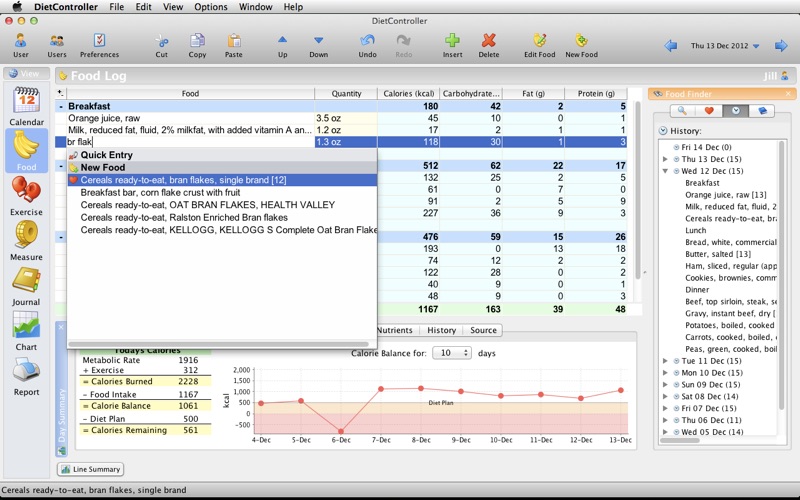This screenshot has width=800, height=500.
Task: Go to previous day with blue left arrow
Action: pyautogui.click(x=670, y=46)
